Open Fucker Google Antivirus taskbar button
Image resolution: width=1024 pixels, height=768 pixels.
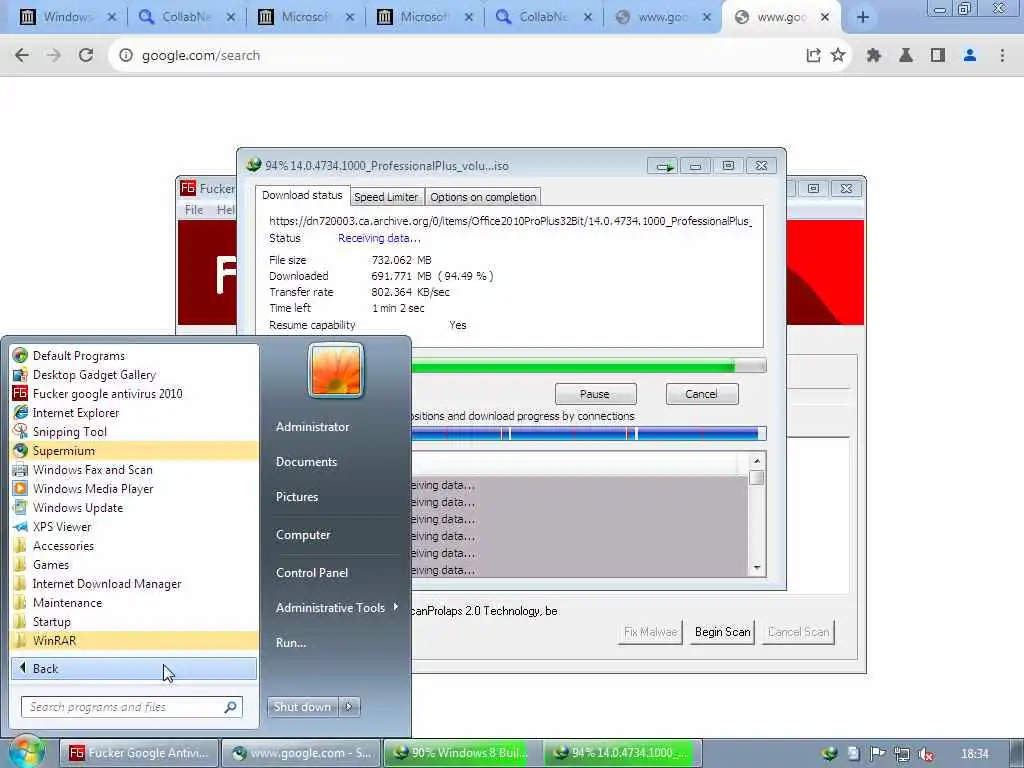[138, 753]
